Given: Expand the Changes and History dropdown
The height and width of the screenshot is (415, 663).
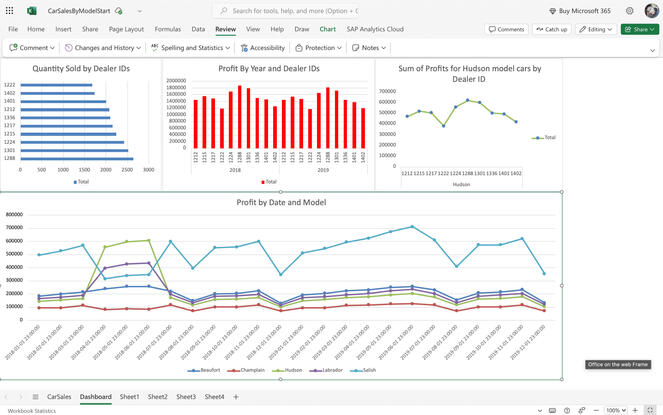Looking at the screenshot, I should (104, 48).
